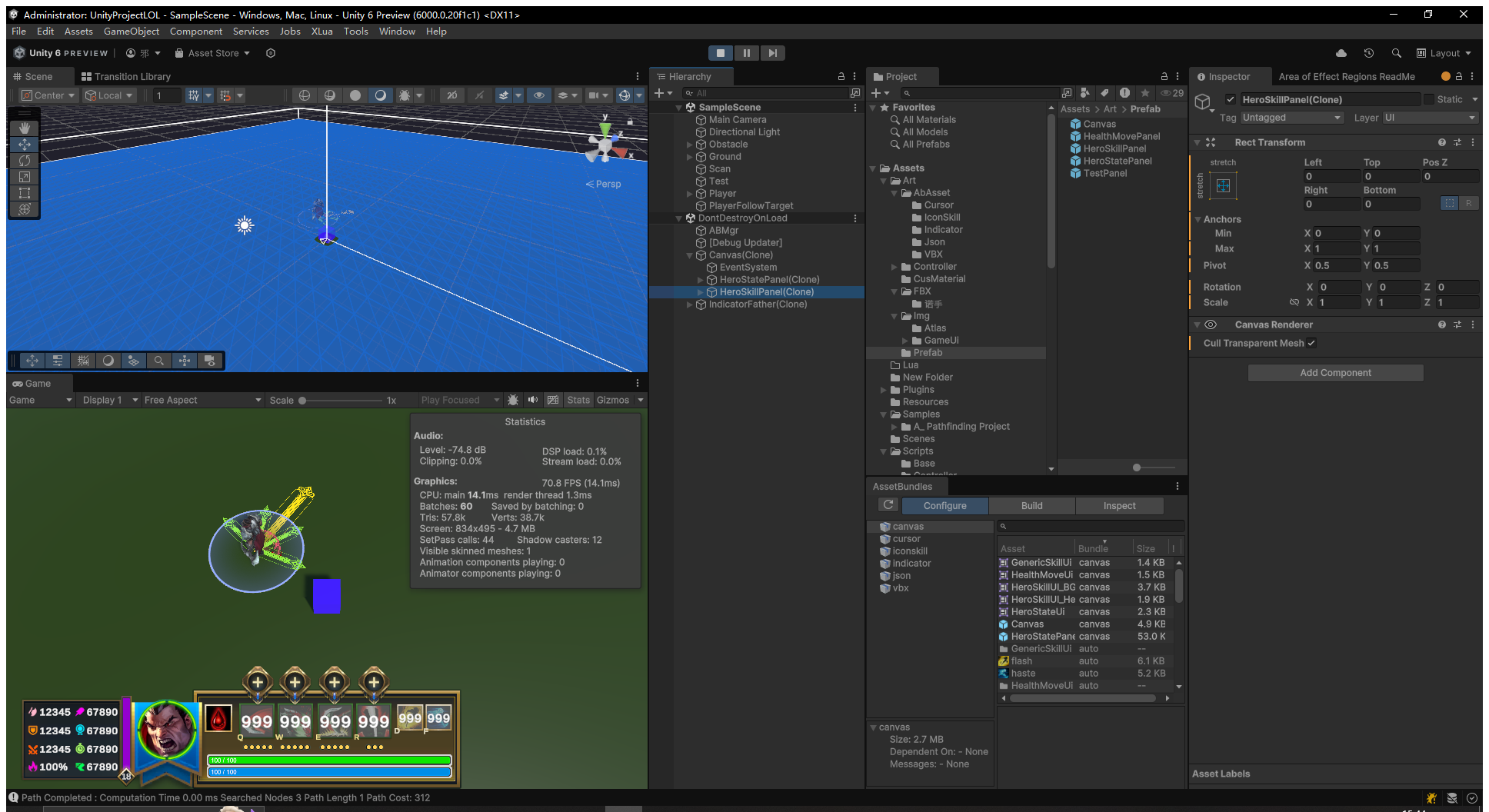This screenshot has height=812, width=1489.
Task: Open the global Search magnifier
Action: [1396, 53]
